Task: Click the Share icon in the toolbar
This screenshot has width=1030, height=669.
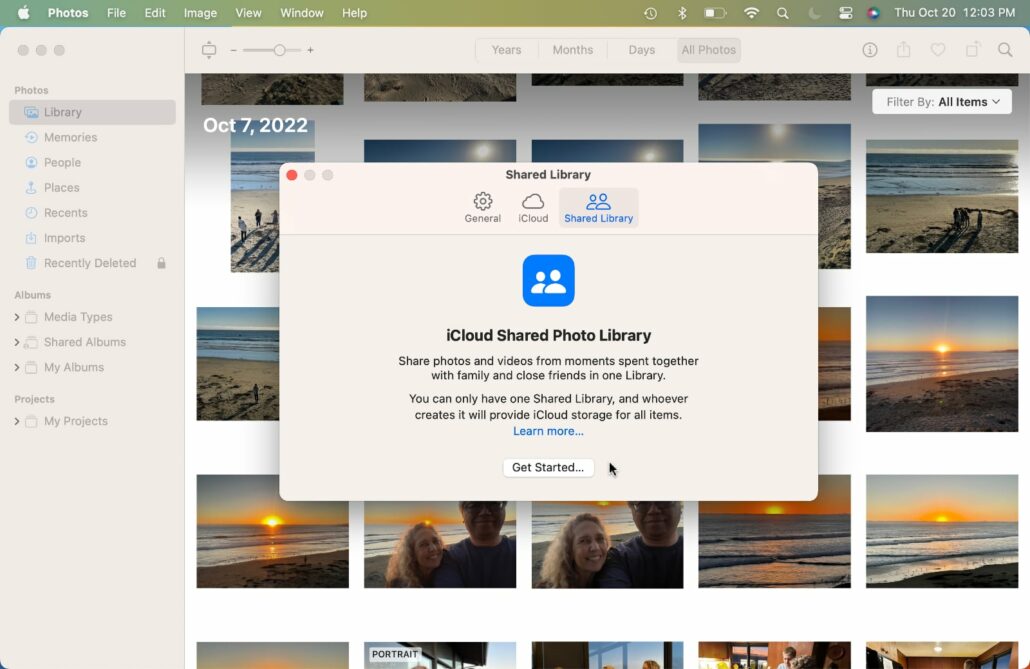Action: [x=904, y=50]
